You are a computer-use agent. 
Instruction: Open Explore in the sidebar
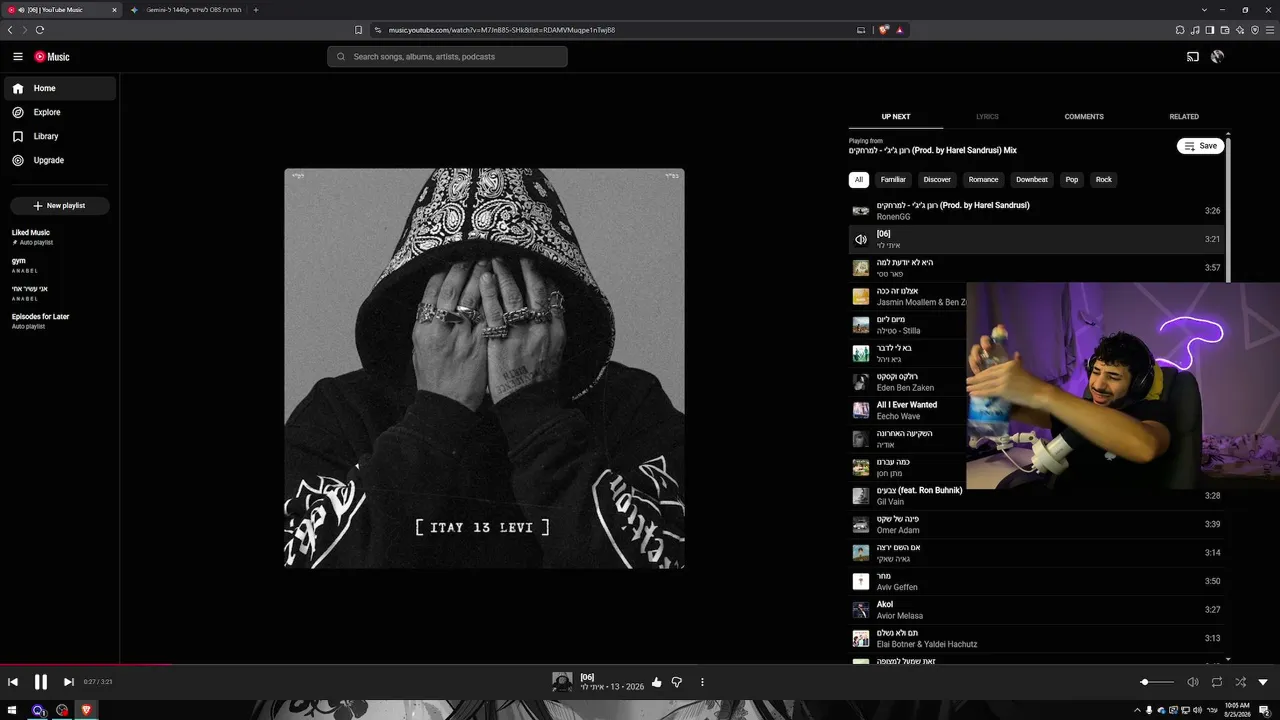[x=62, y=112]
